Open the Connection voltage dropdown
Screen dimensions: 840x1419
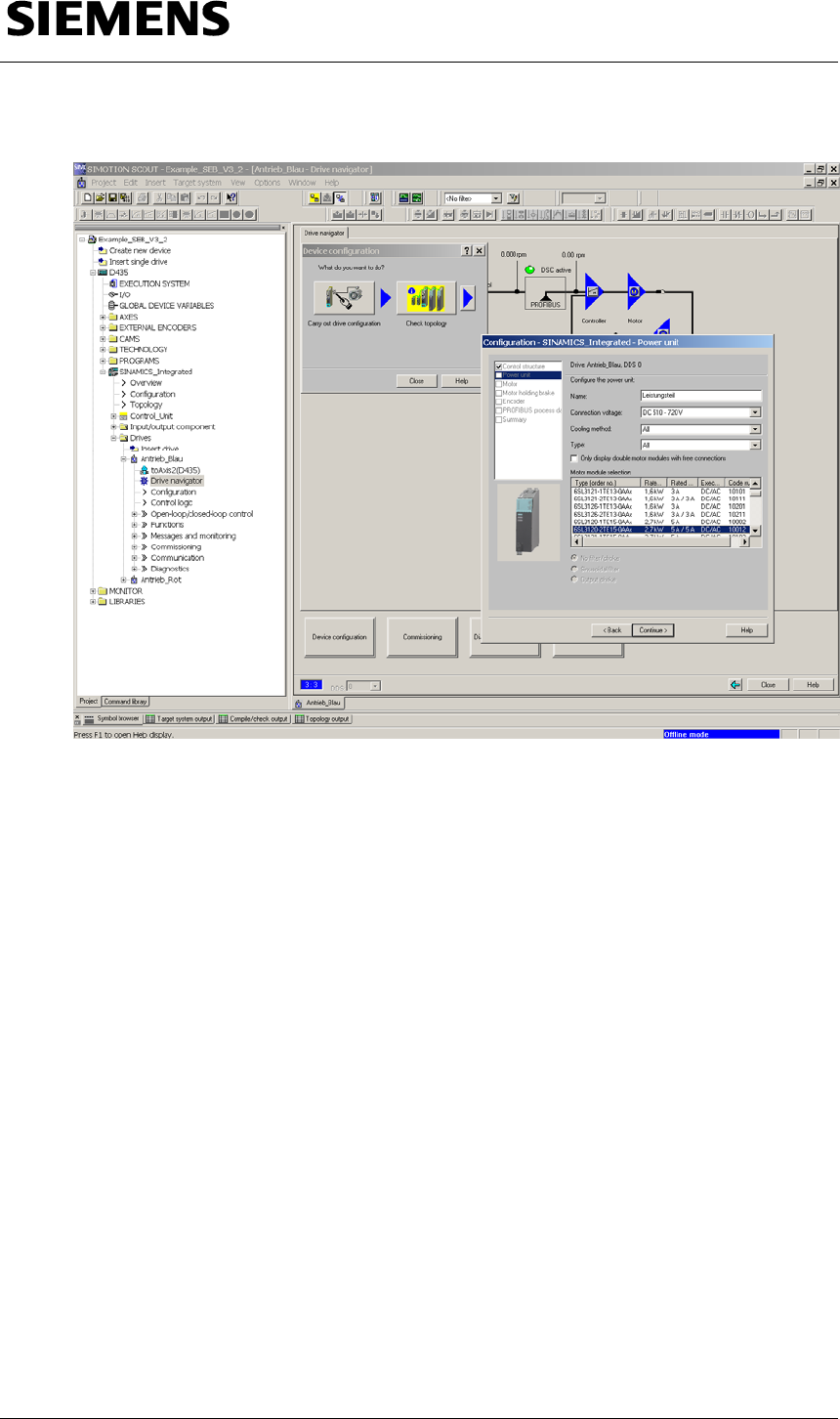[x=755, y=412]
